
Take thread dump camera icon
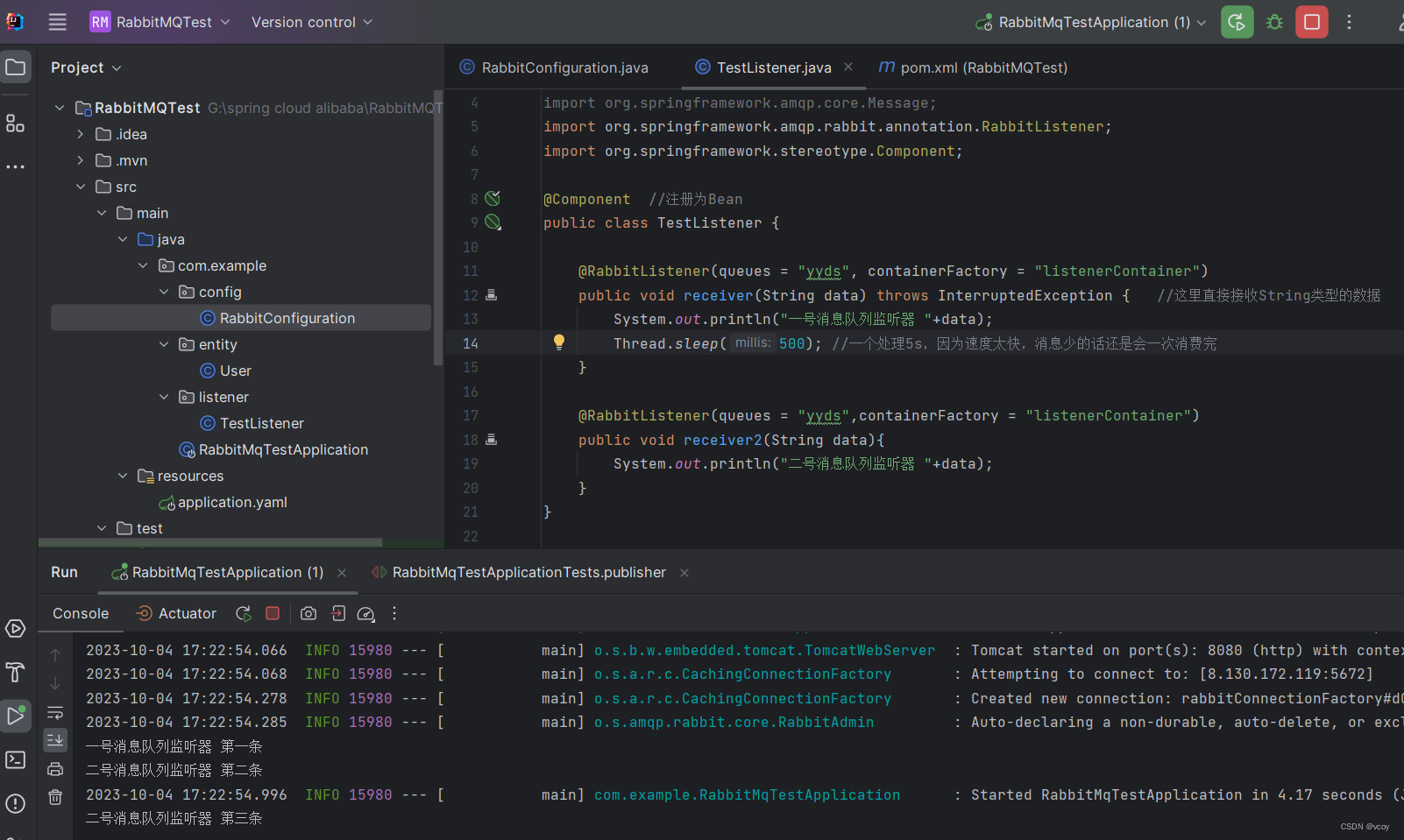tap(308, 613)
